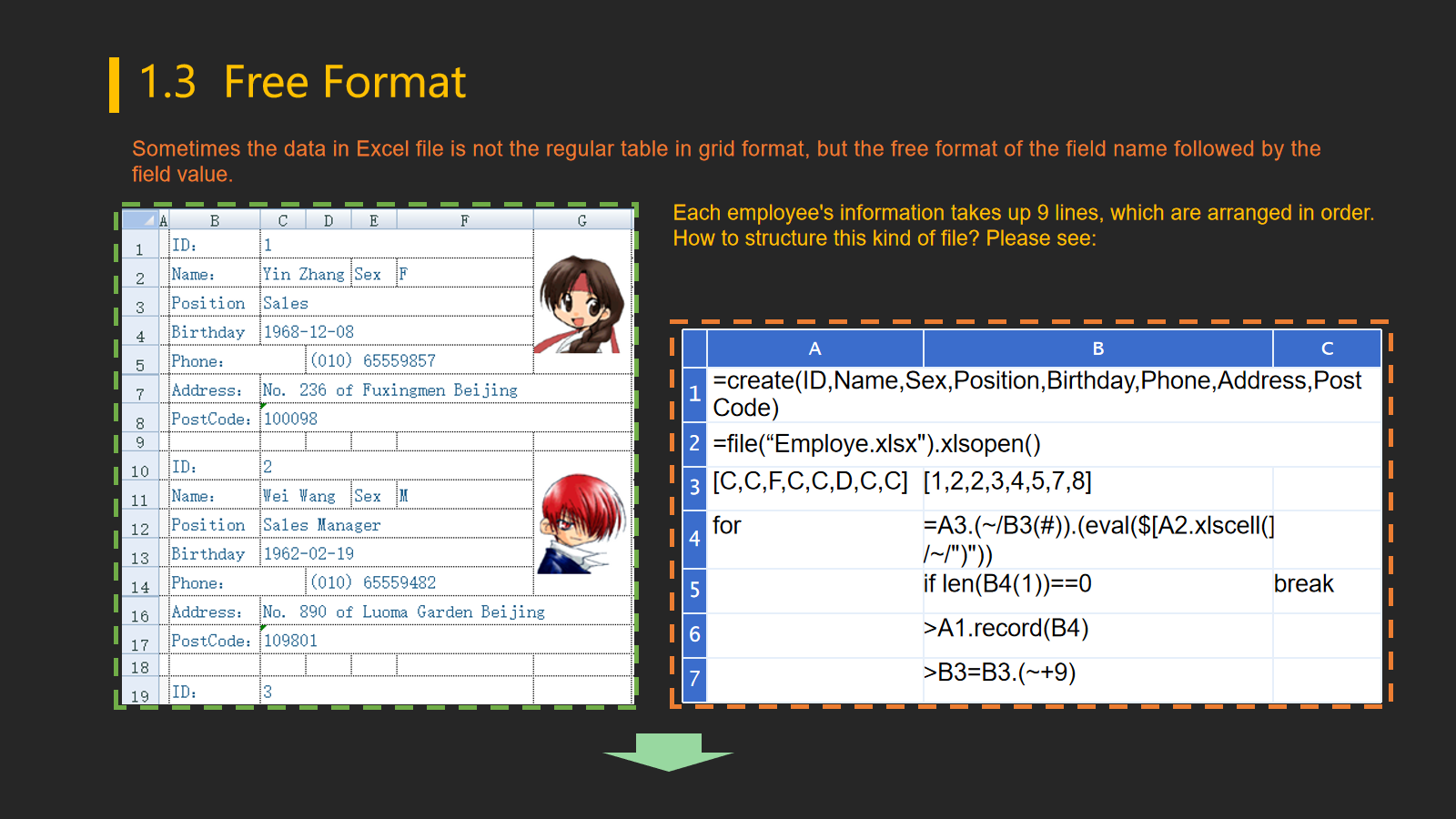The image size is (1456, 819).
Task: Select the Excel cell with name Yin Zhang
Action: click(304, 274)
